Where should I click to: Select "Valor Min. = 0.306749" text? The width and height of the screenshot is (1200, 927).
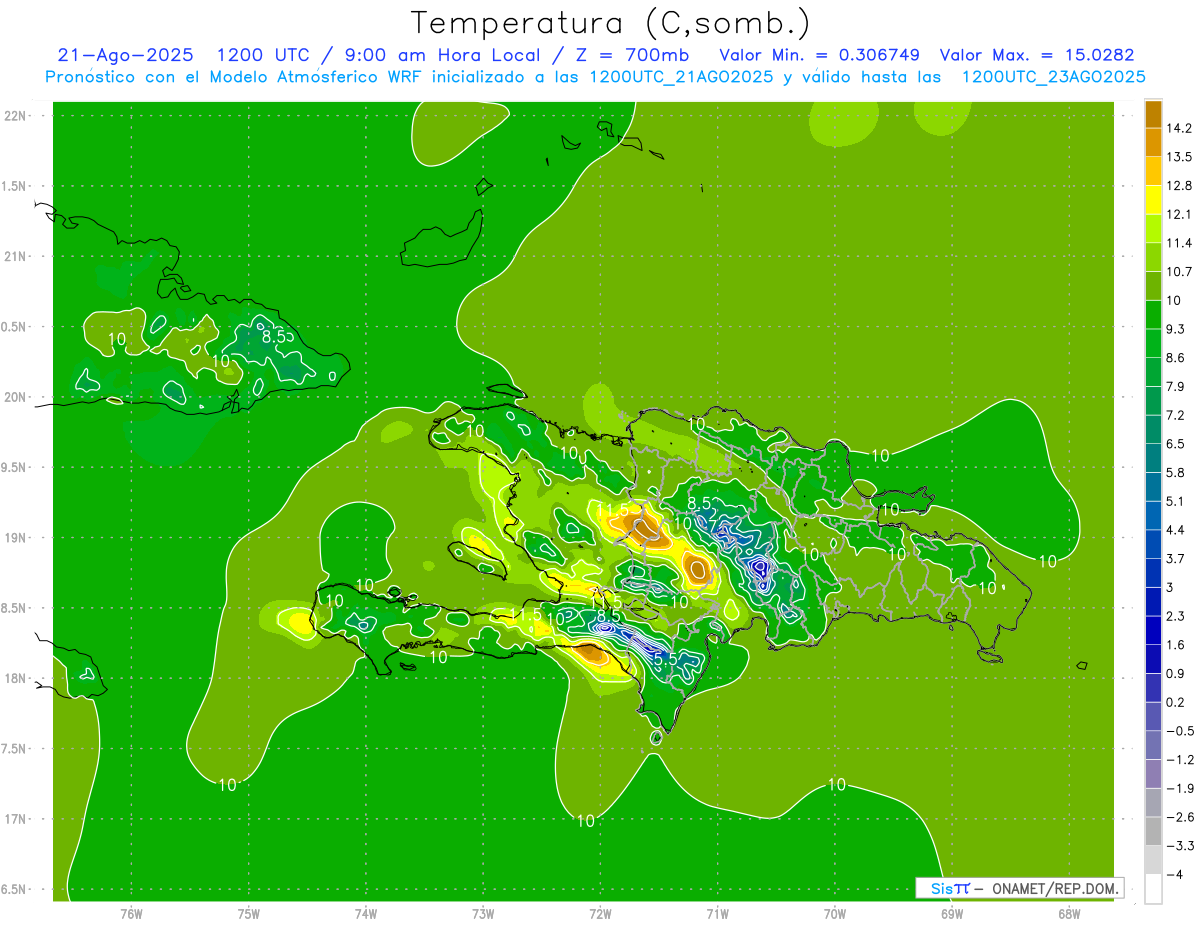[819, 55]
